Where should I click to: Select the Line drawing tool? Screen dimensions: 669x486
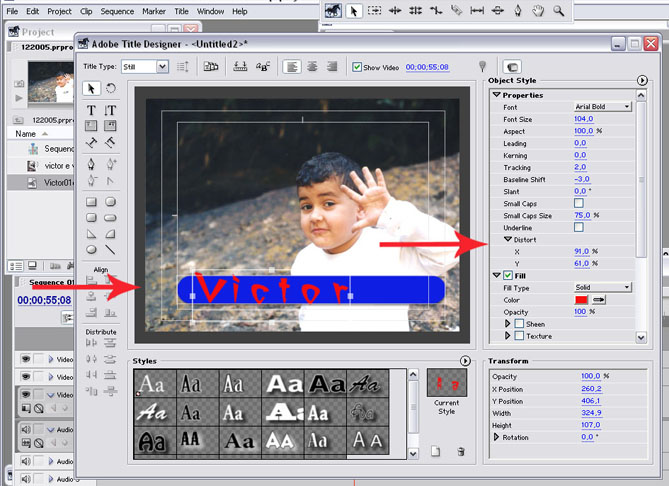point(110,250)
